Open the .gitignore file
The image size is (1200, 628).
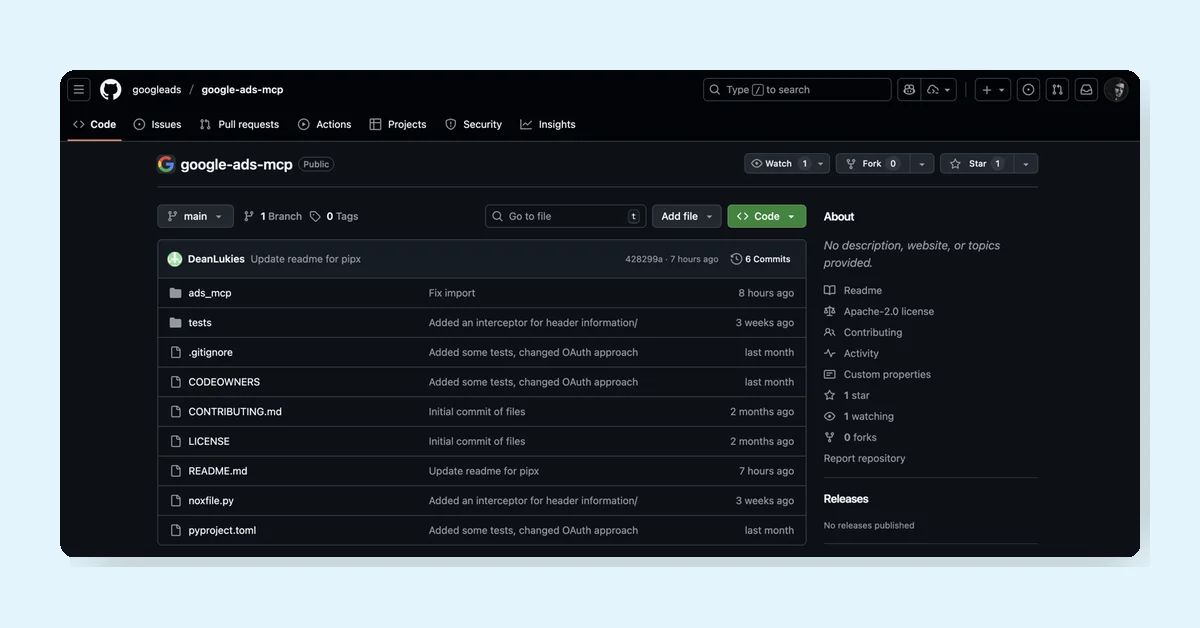click(x=210, y=353)
